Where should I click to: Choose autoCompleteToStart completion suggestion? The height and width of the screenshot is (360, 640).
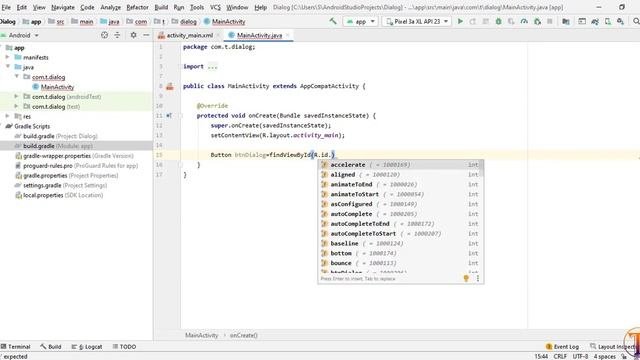click(x=400, y=233)
